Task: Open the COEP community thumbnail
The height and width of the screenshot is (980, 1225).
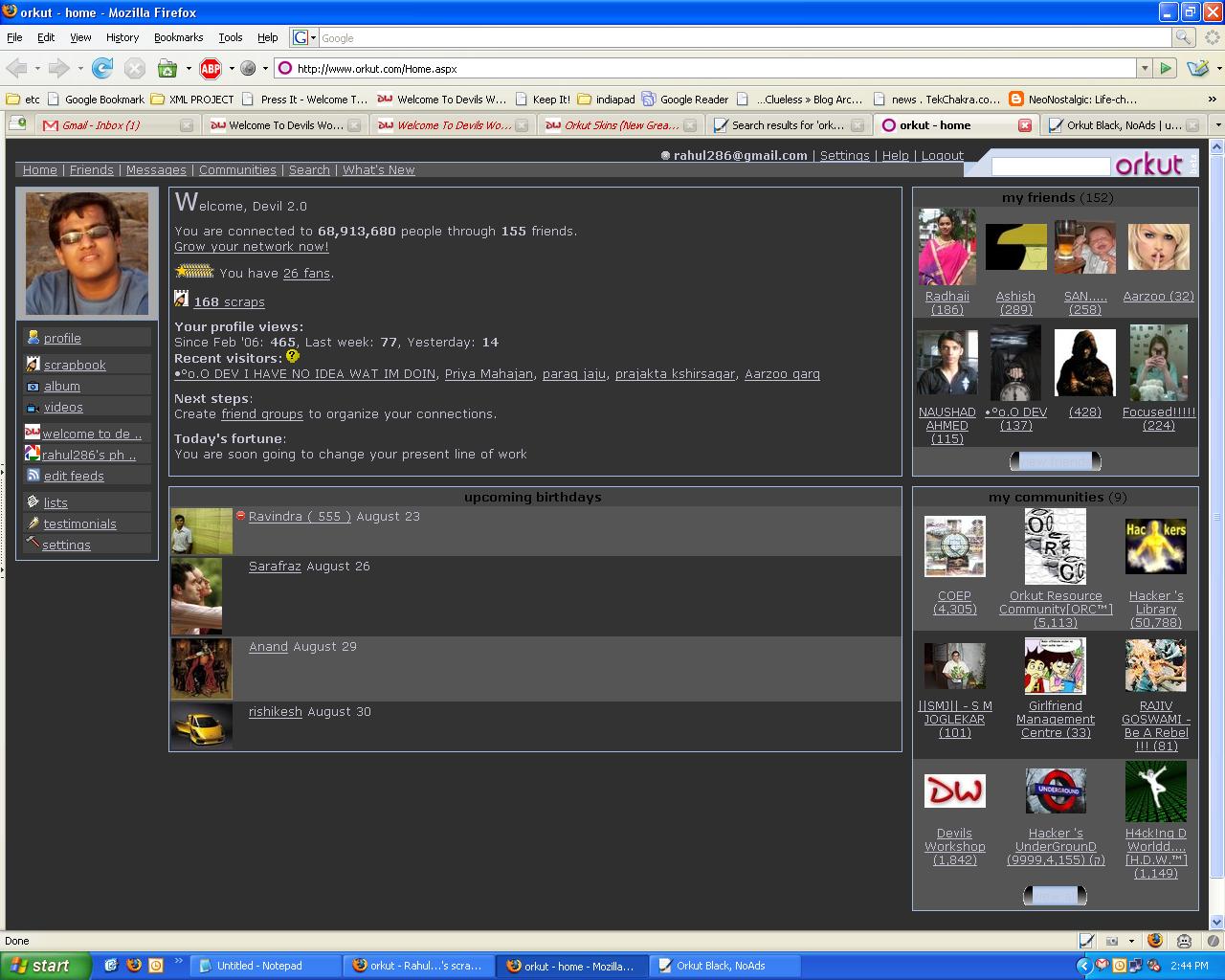Action: tap(954, 546)
